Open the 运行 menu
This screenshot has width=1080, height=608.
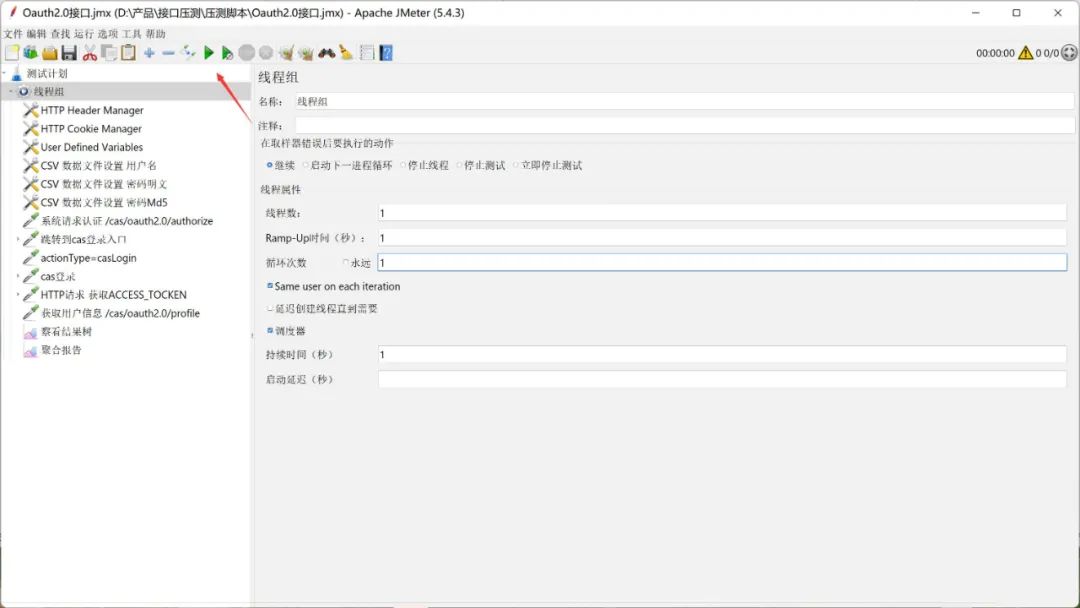click(84, 34)
